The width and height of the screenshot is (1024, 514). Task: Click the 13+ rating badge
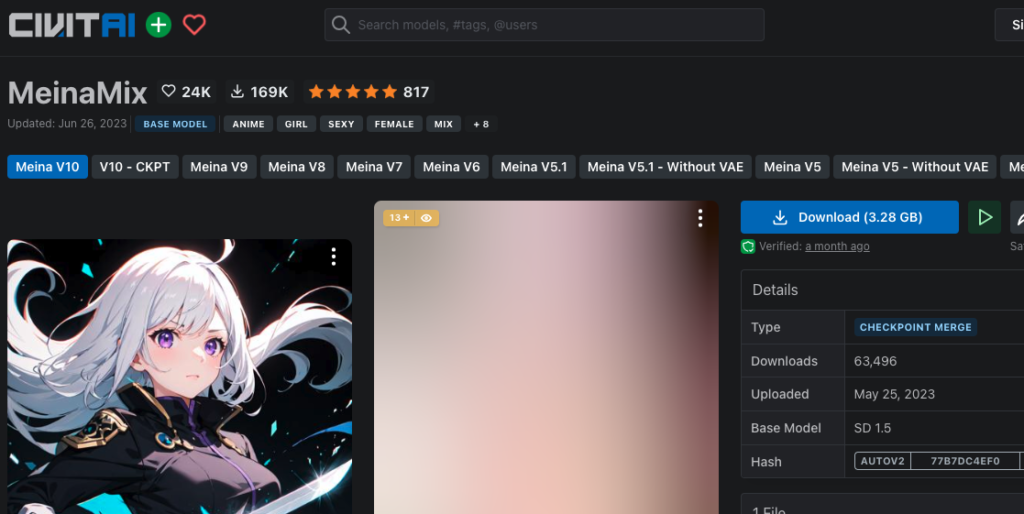[399, 218]
